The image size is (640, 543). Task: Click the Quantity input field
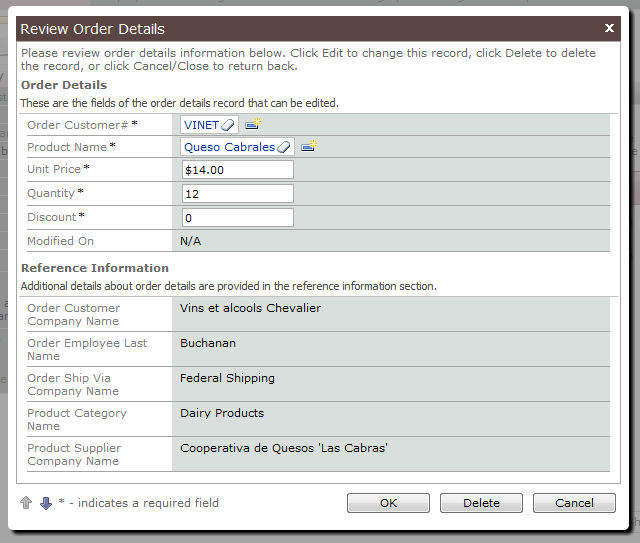(x=238, y=194)
